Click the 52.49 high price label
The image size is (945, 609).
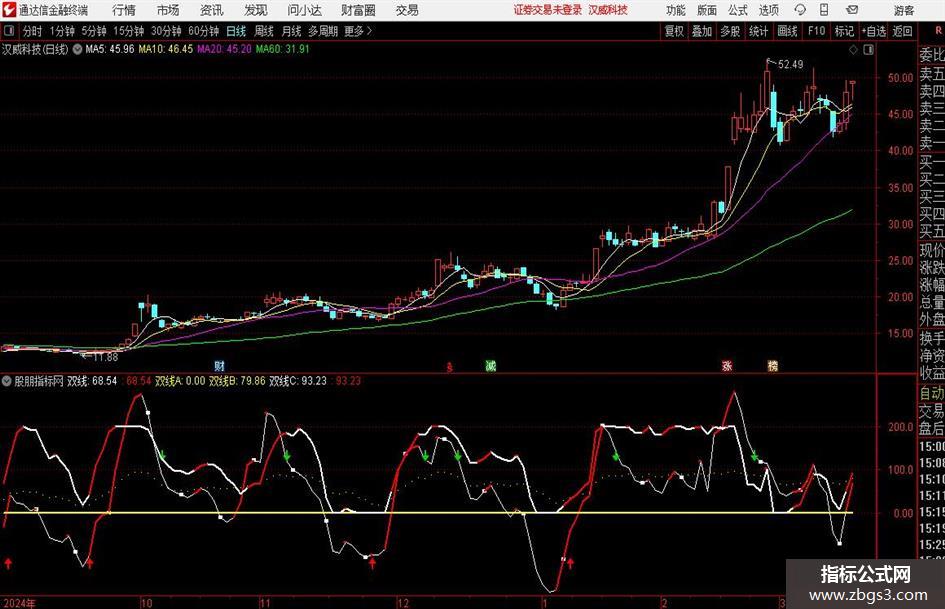click(791, 65)
